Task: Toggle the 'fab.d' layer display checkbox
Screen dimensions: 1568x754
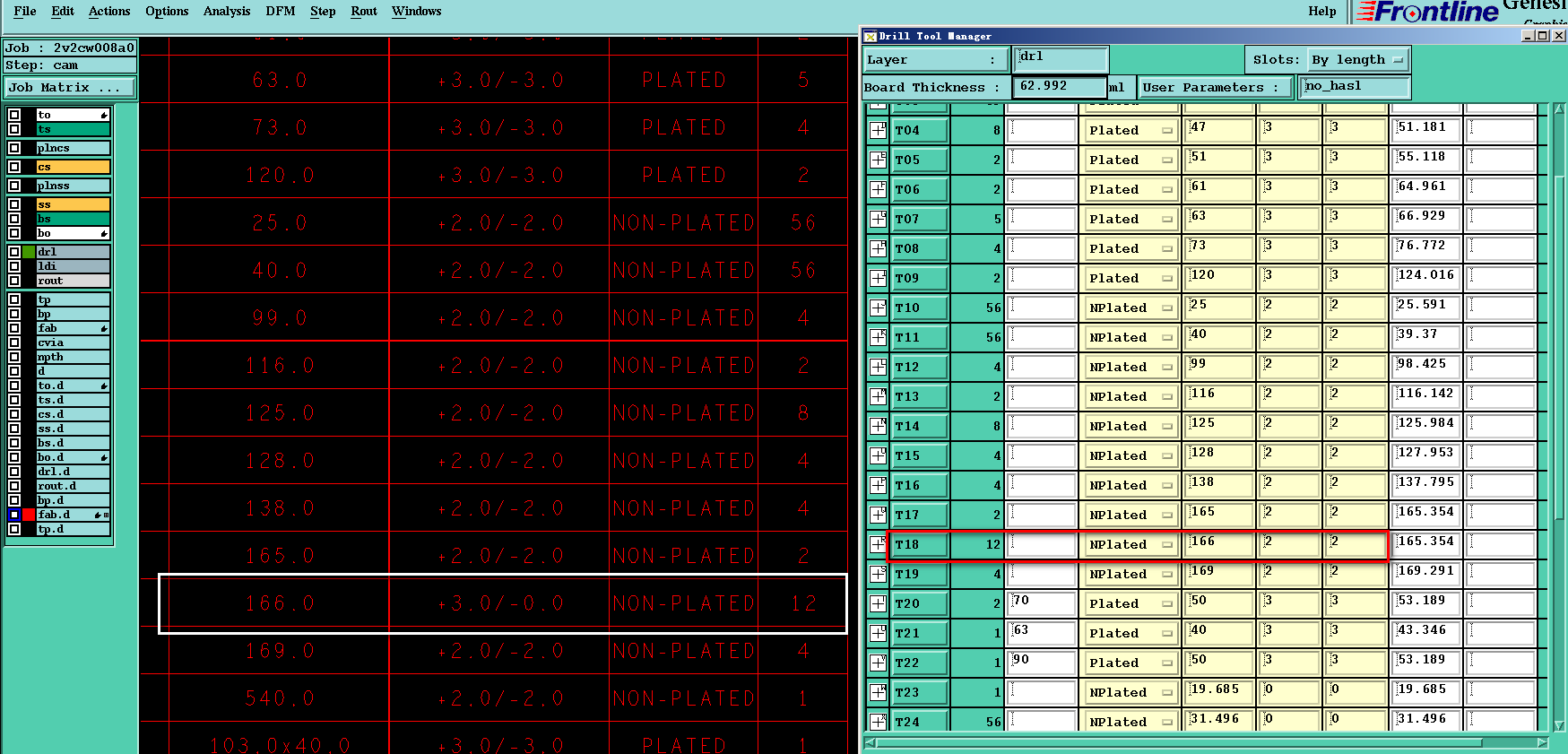Action: click(x=14, y=515)
